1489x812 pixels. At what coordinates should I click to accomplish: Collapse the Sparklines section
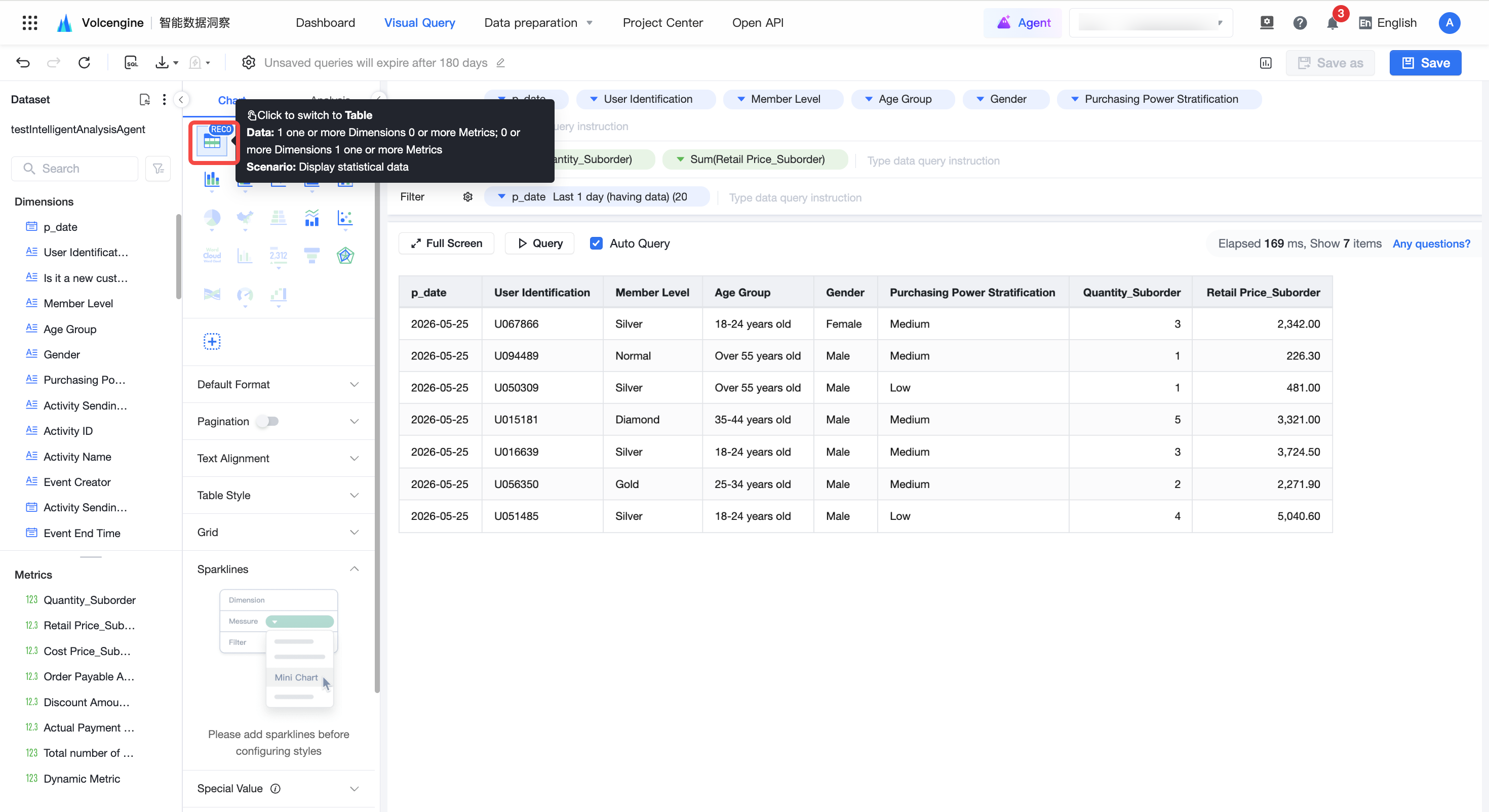tap(355, 569)
